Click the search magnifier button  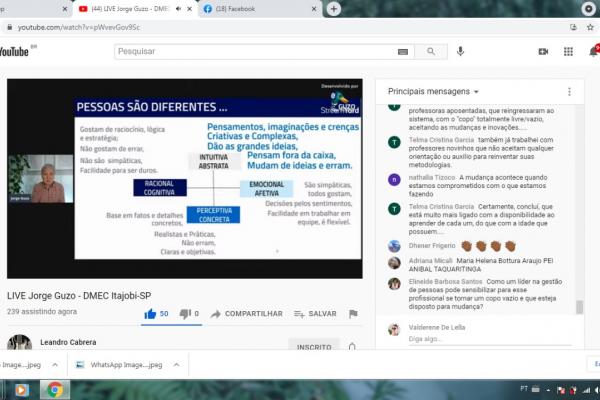click(431, 51)
